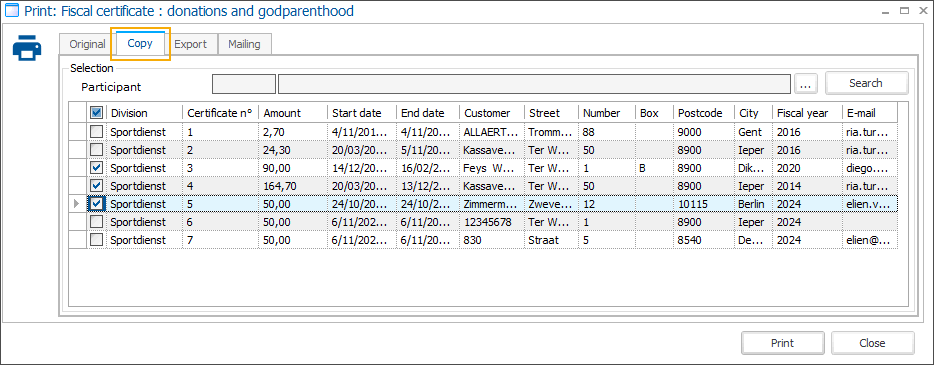Click the Participant label
934x365 pixels.
pos(111,87)
